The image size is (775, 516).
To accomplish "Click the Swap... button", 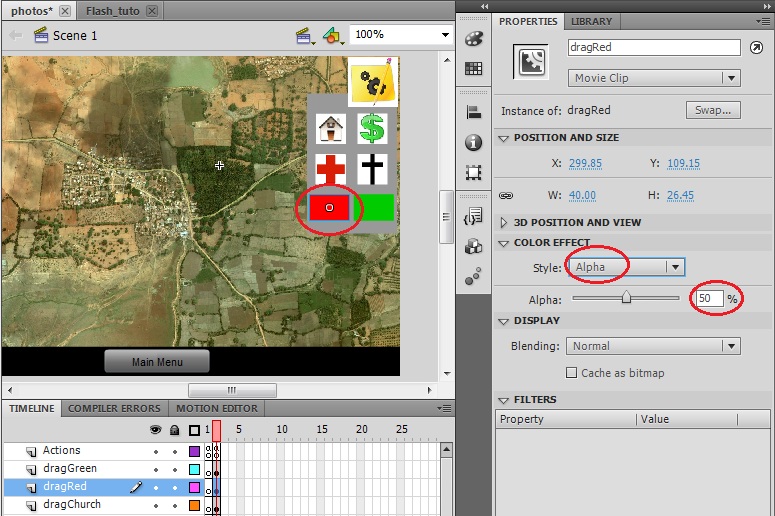I will pyautogui.click(x=713, y=110).
